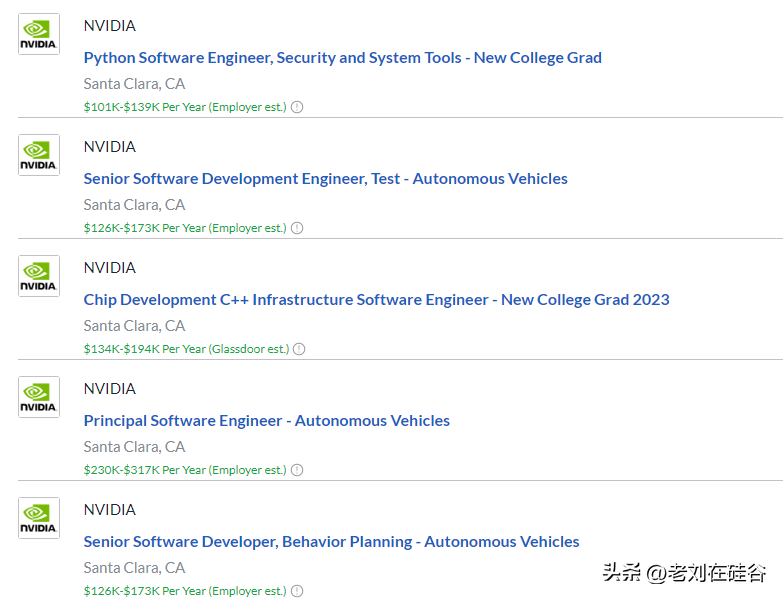Click NVIDIA logo beside Principal Software Engineer listing
This screenshot has height=599, width=783.
tap(39, 397)
